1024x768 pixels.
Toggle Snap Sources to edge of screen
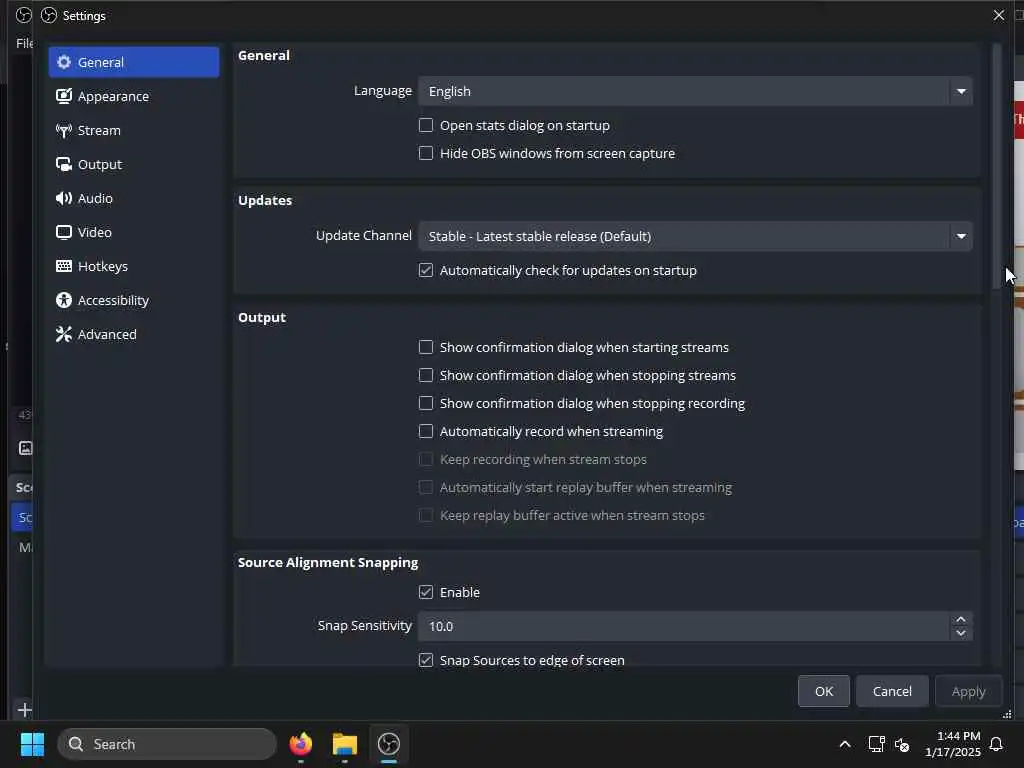click(x=426, y=660)
